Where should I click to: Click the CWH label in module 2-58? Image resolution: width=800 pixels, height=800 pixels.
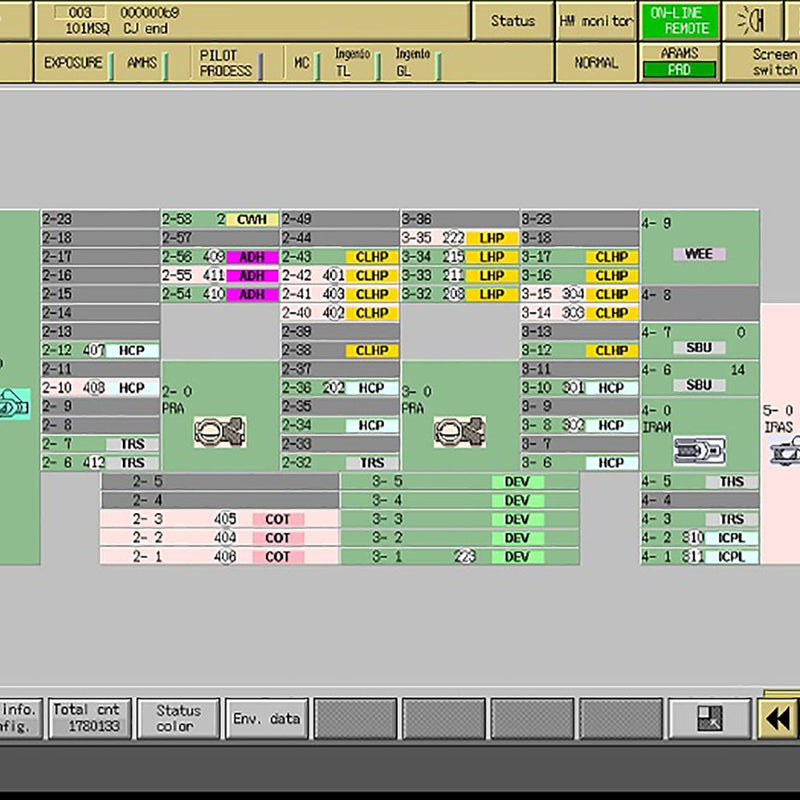(252, 219)
